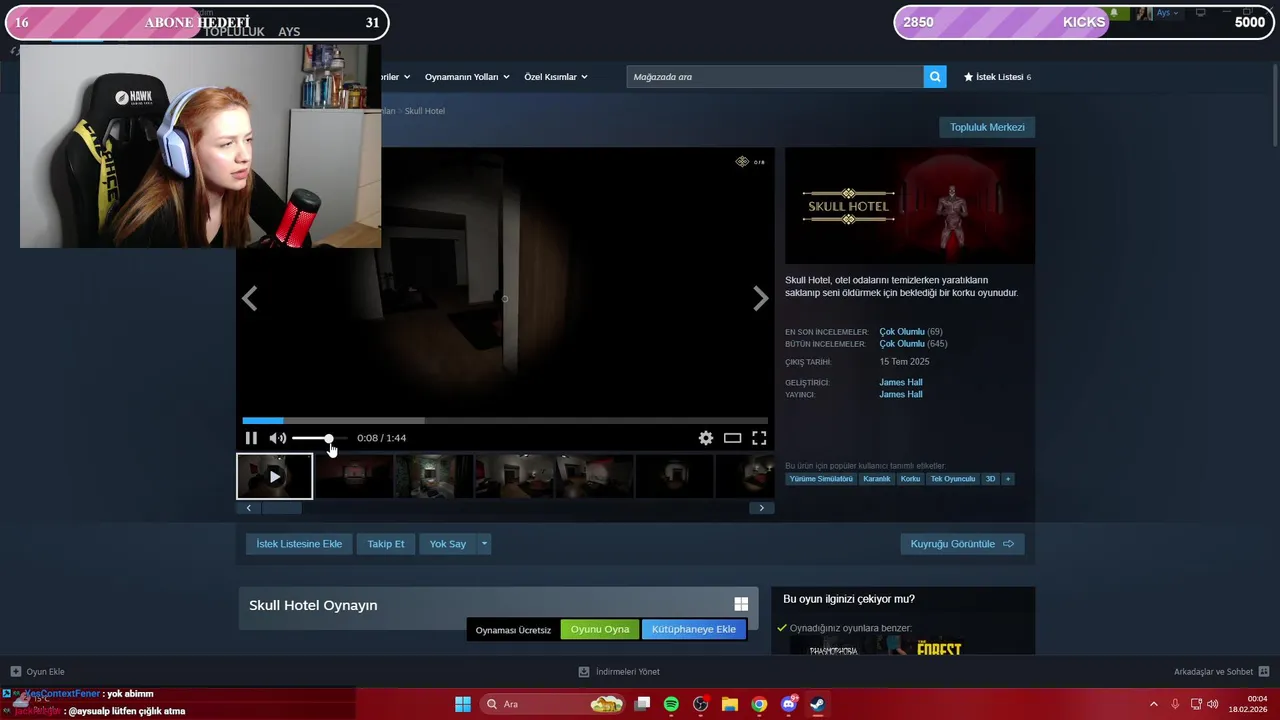Open publisher James Hall link
1280x720 pixels.
901,394
